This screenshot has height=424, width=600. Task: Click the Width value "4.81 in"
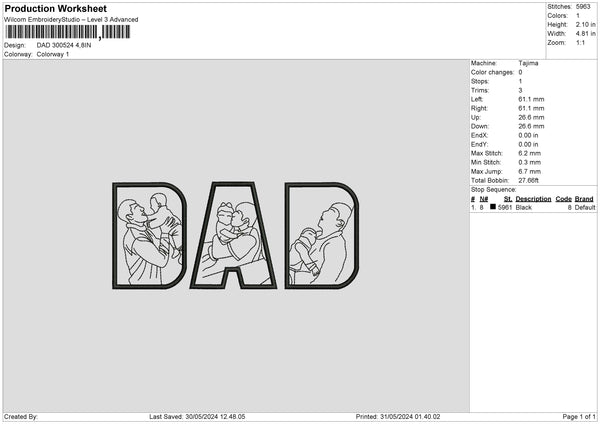coord(585,34)
